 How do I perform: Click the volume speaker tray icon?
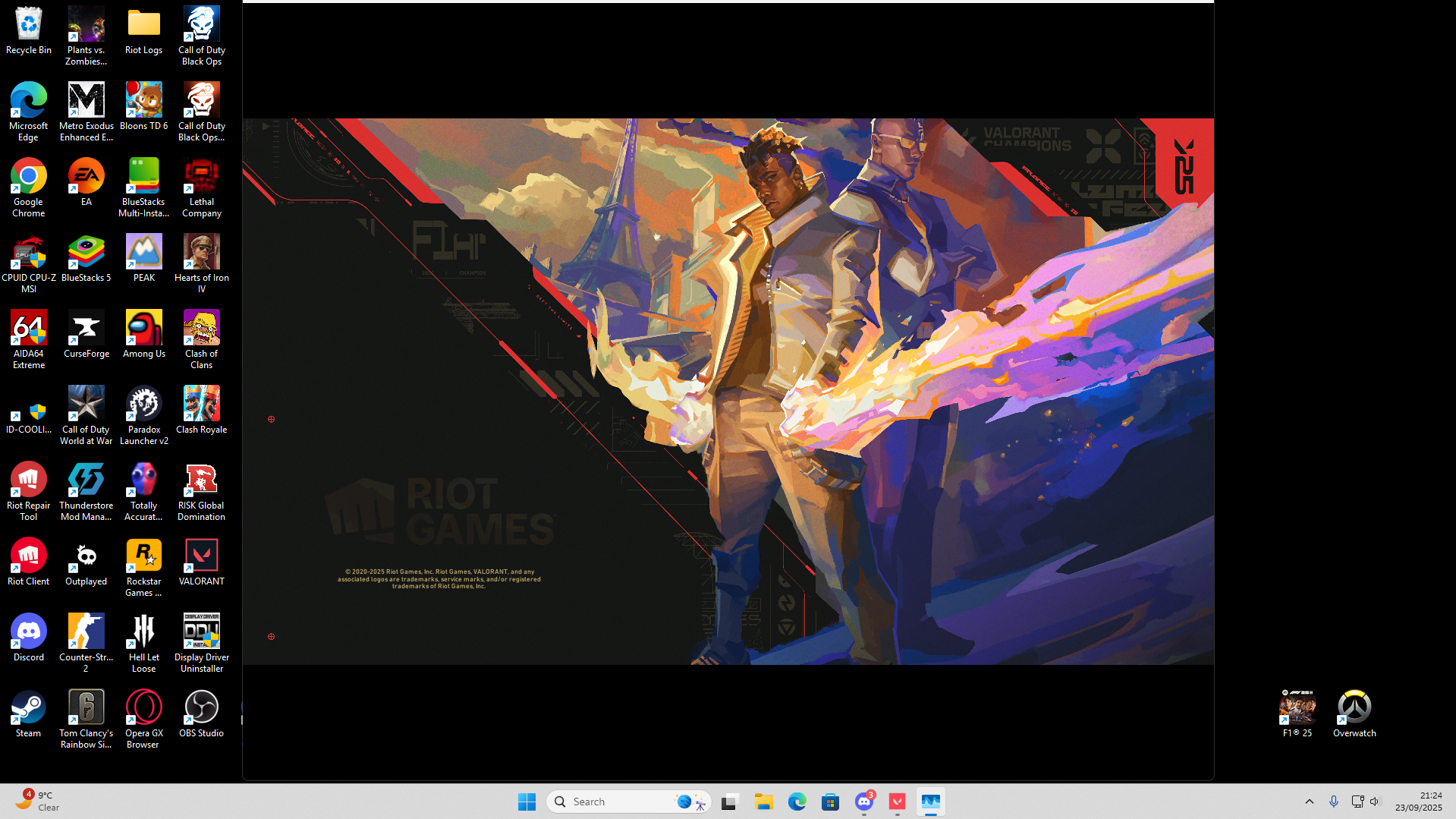point(1376,802)
